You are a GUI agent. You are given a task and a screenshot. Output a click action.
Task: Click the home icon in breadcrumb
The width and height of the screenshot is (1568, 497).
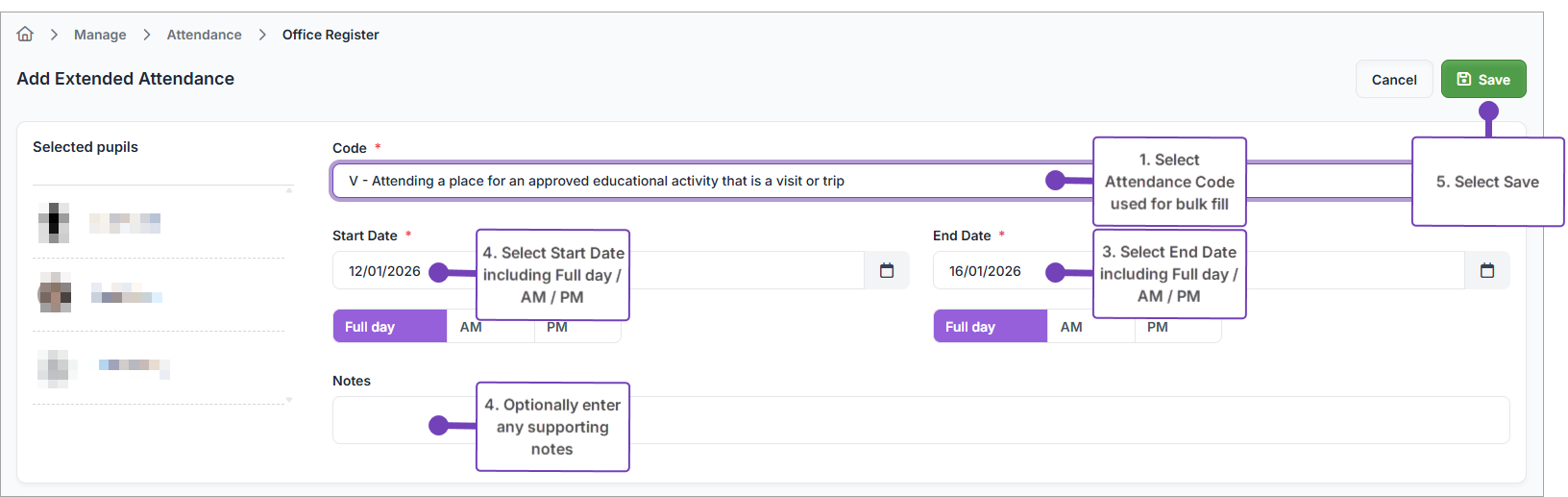pyautogui.click(x=25, y=35)
